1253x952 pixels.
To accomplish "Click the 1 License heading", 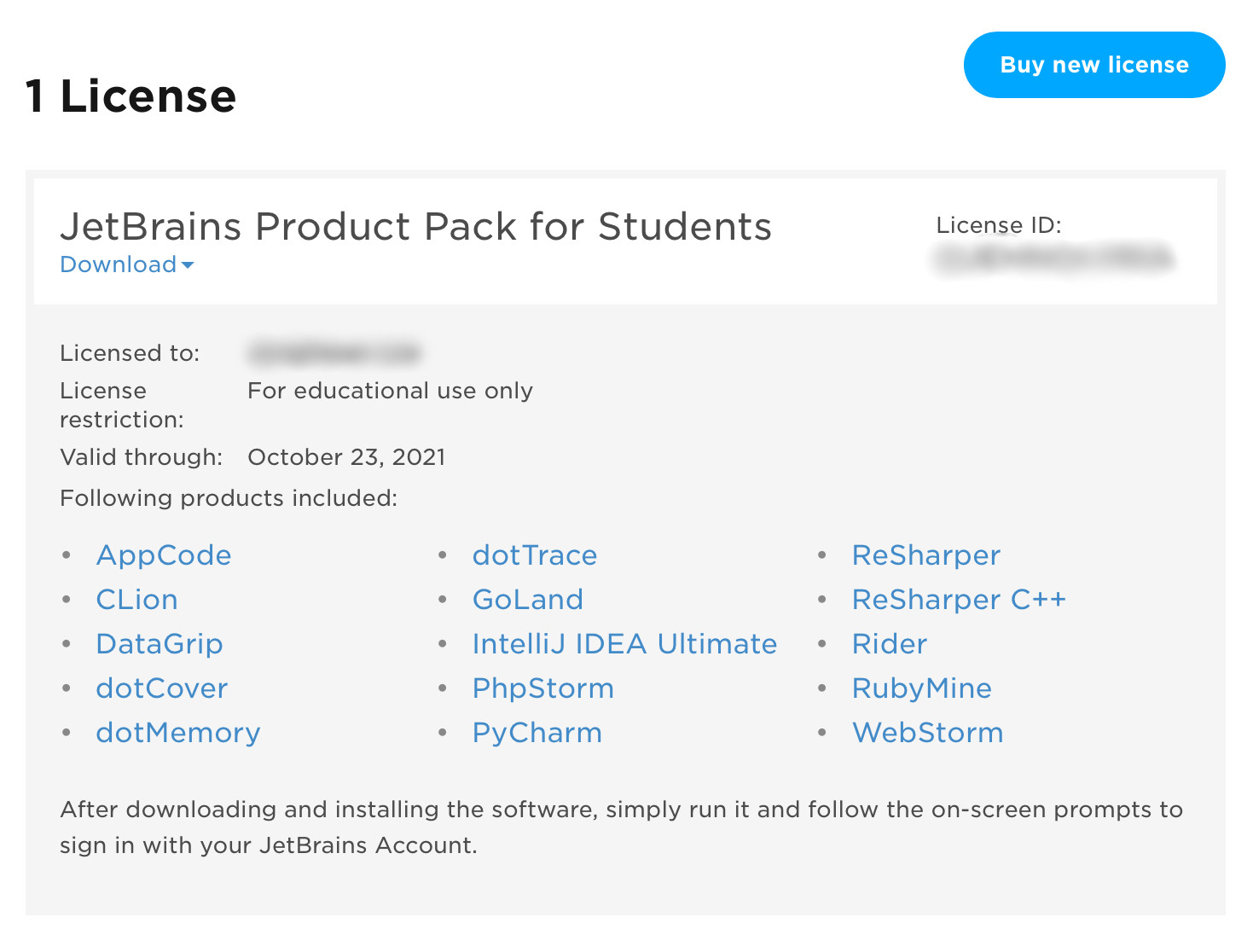I will click(x=130, y=96).
